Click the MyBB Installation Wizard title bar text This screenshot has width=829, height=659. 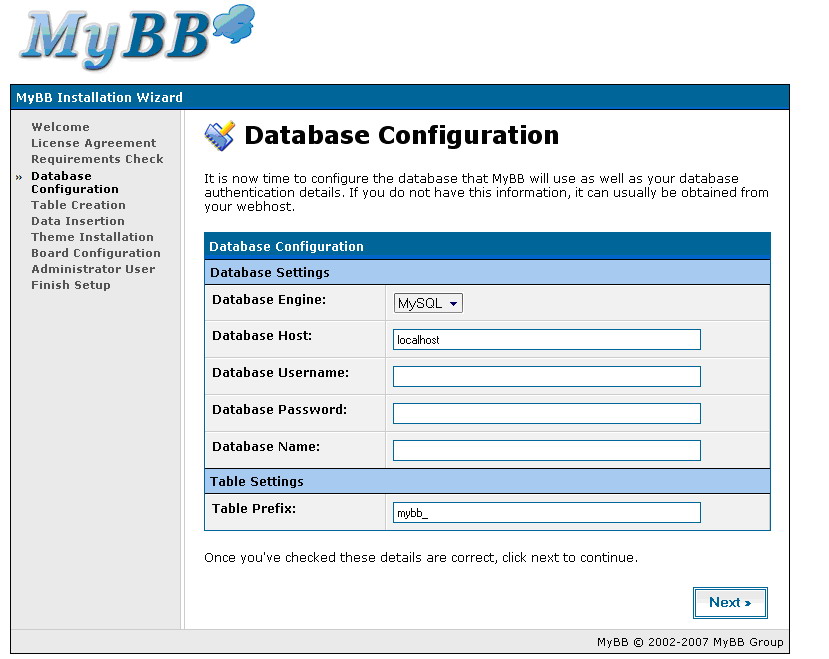[99, 97]
